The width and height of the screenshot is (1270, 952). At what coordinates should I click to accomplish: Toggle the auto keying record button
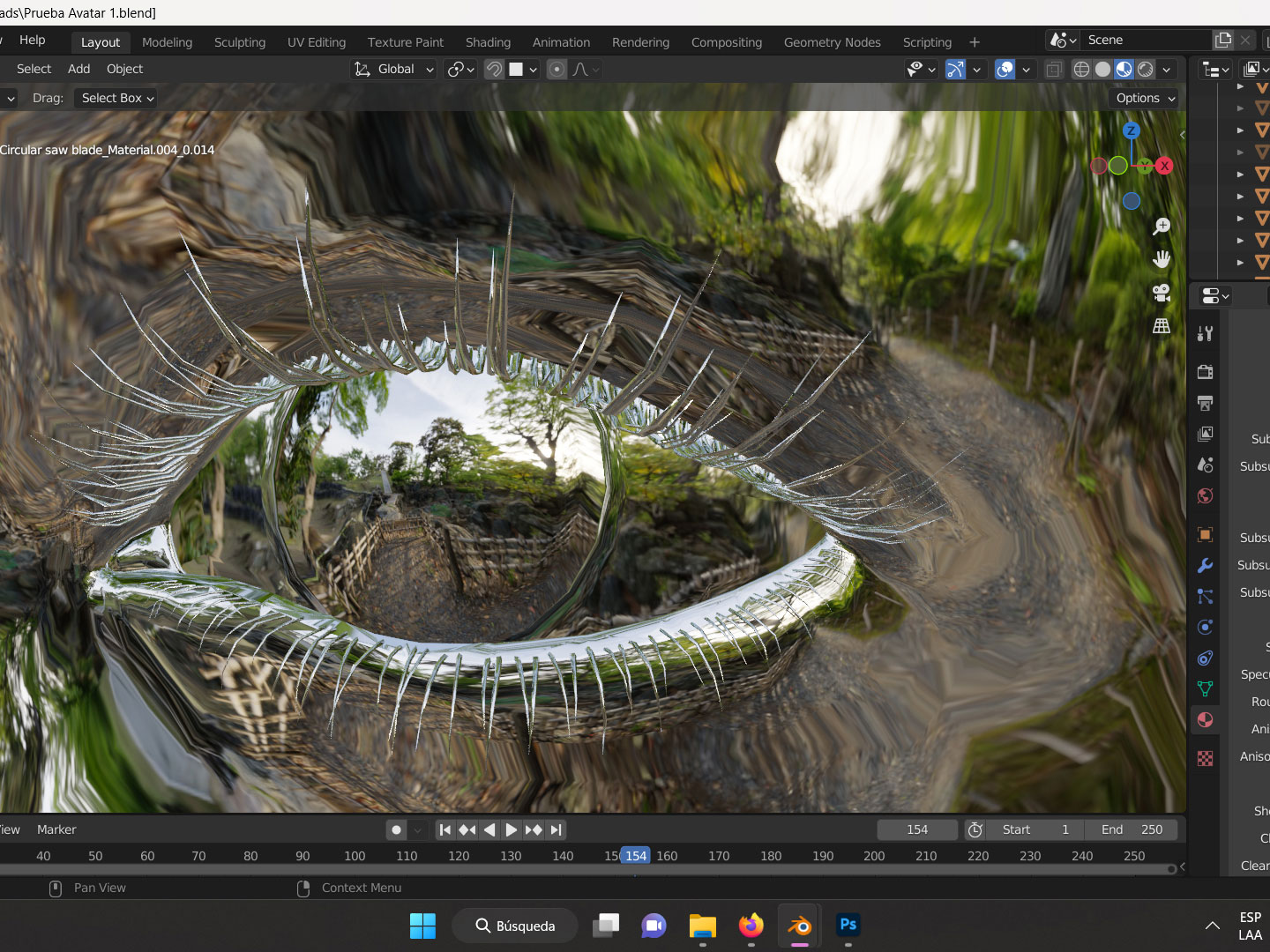[397, 829]
